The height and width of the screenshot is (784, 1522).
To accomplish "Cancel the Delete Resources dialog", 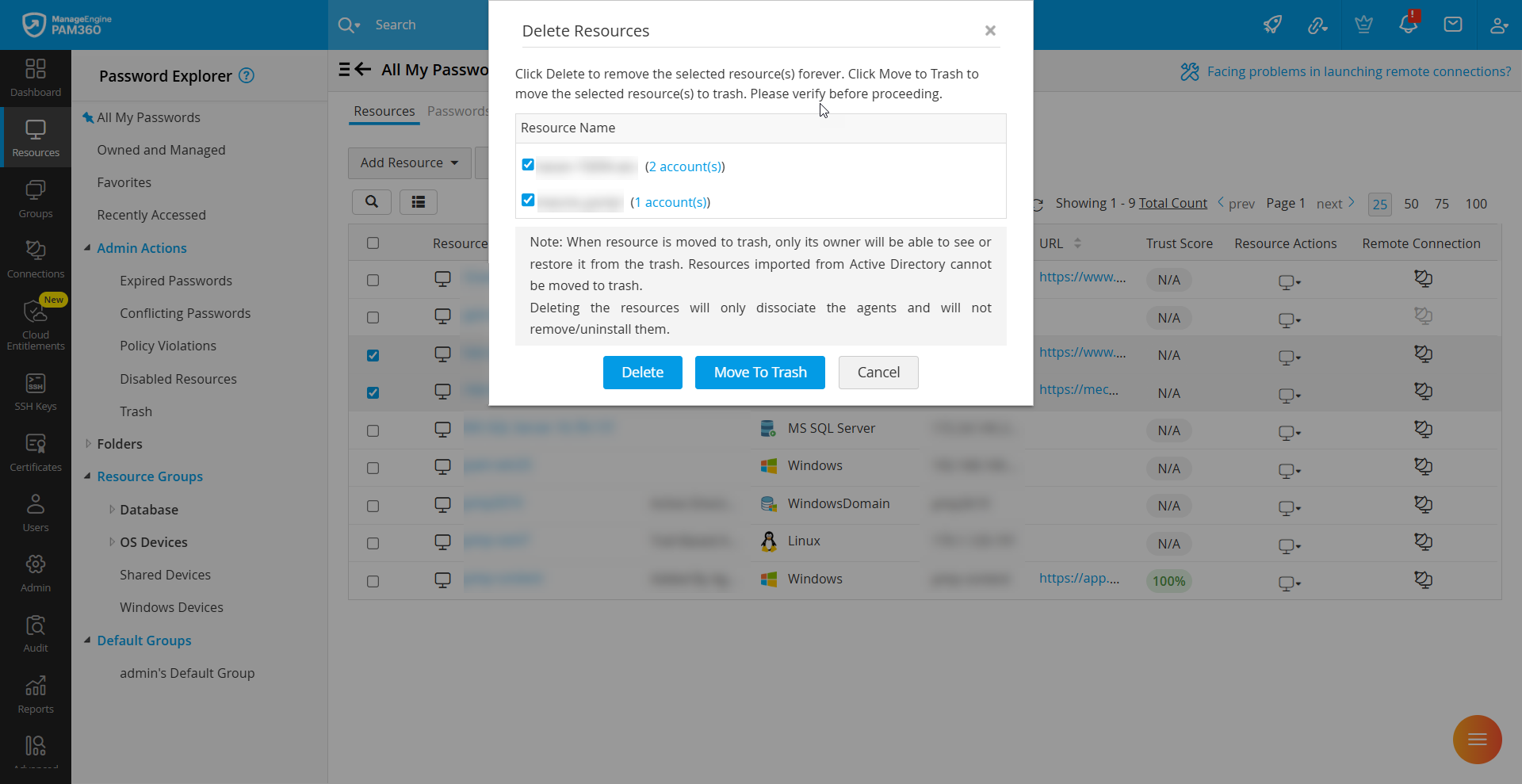I will pyautogui.click(x=878, y=373).
